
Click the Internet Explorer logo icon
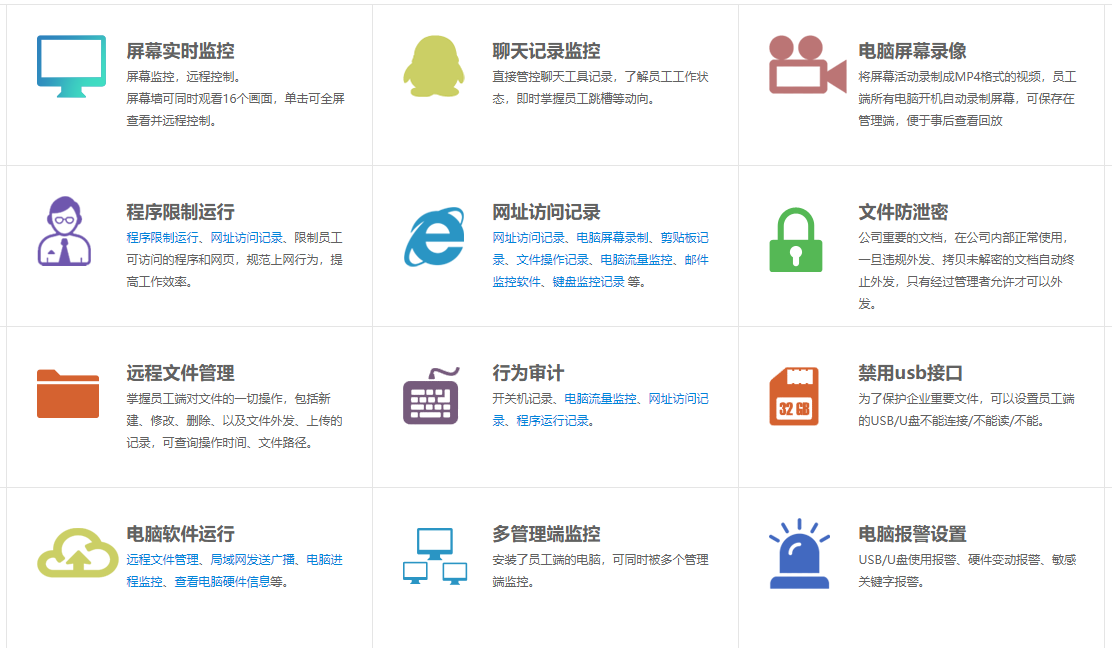pos(434,236)
